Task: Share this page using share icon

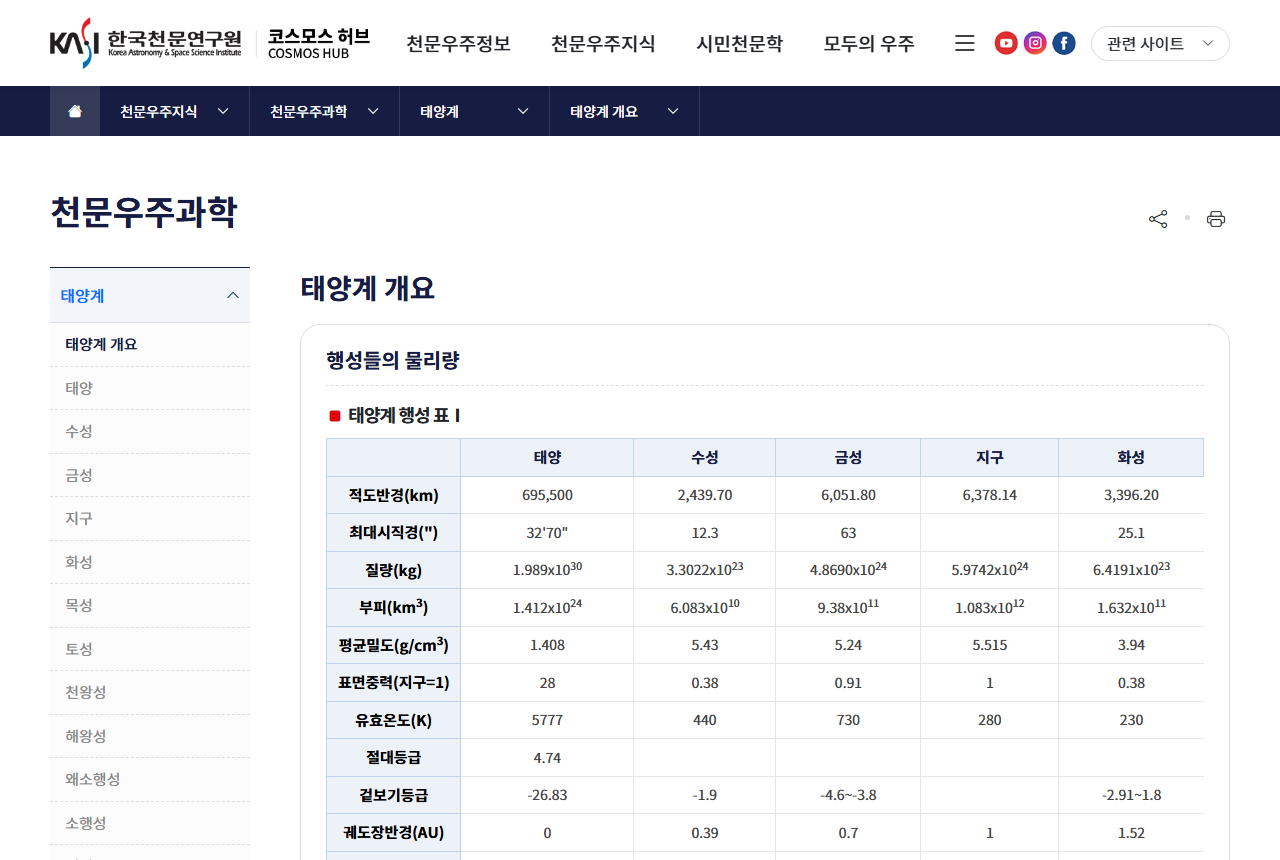Action: (x=1158, y=219)
